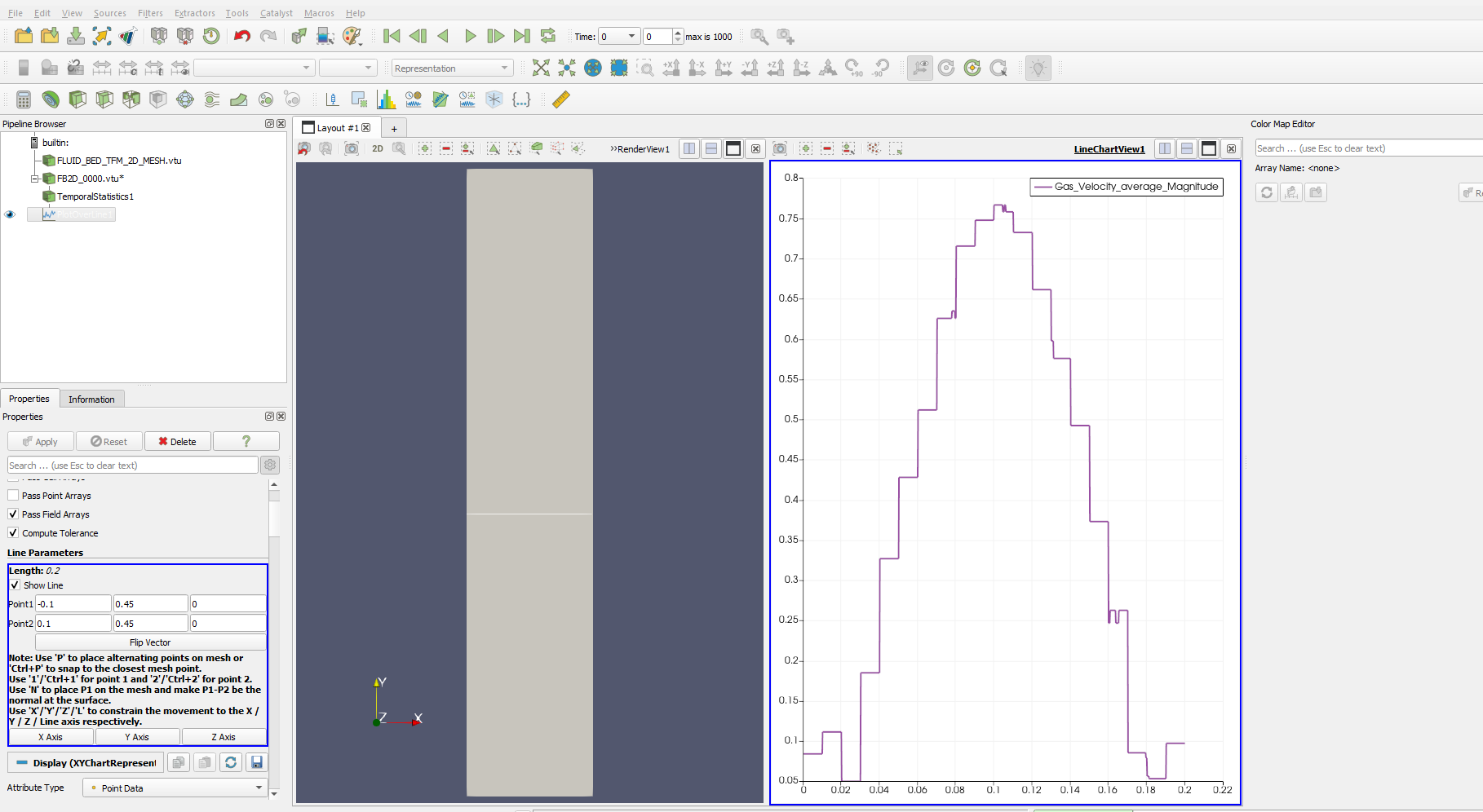Open the Attribute Type dropdown

click(x=175, y=788)
